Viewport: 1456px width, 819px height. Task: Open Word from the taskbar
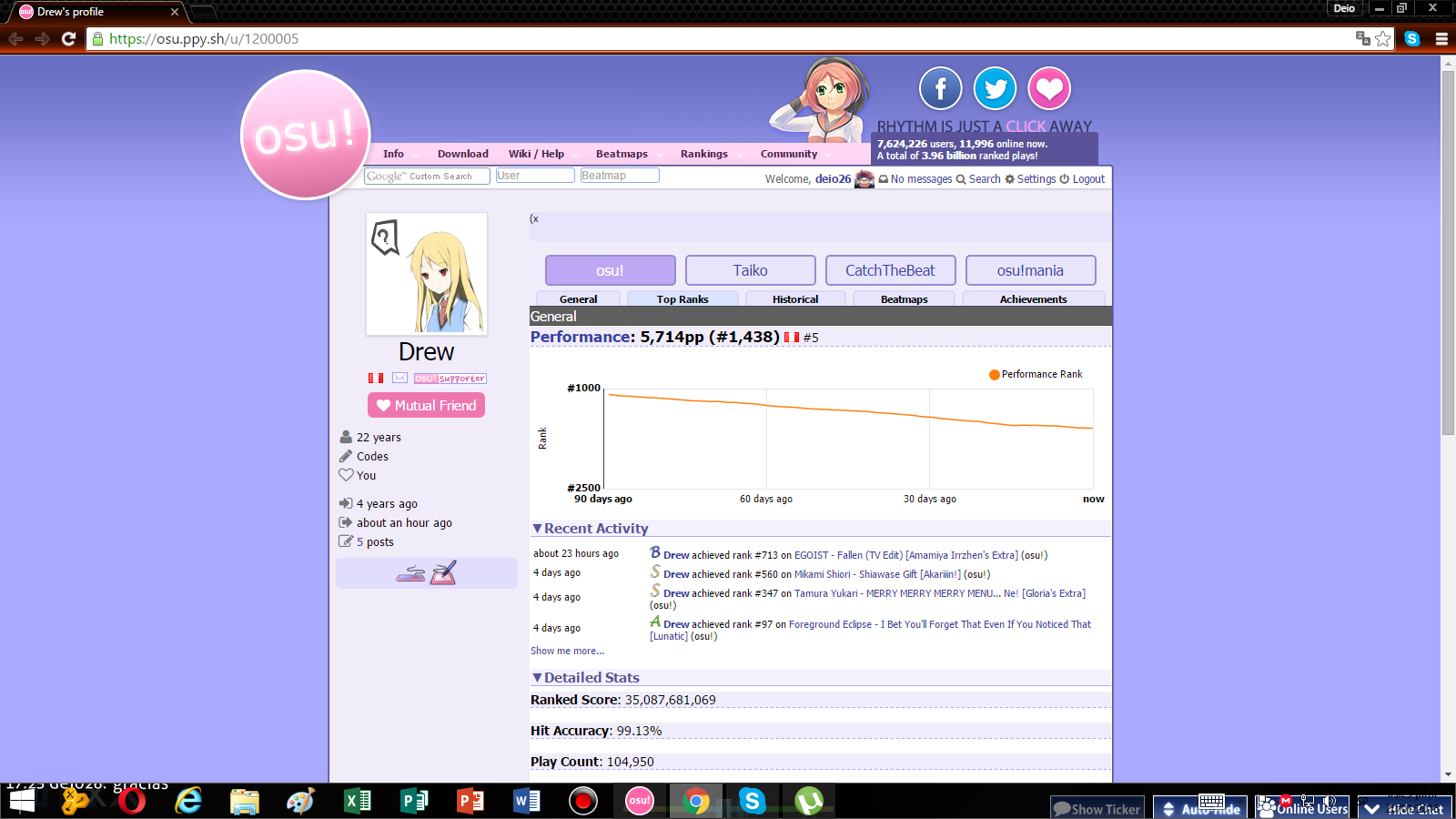click(x=527, y=801)
